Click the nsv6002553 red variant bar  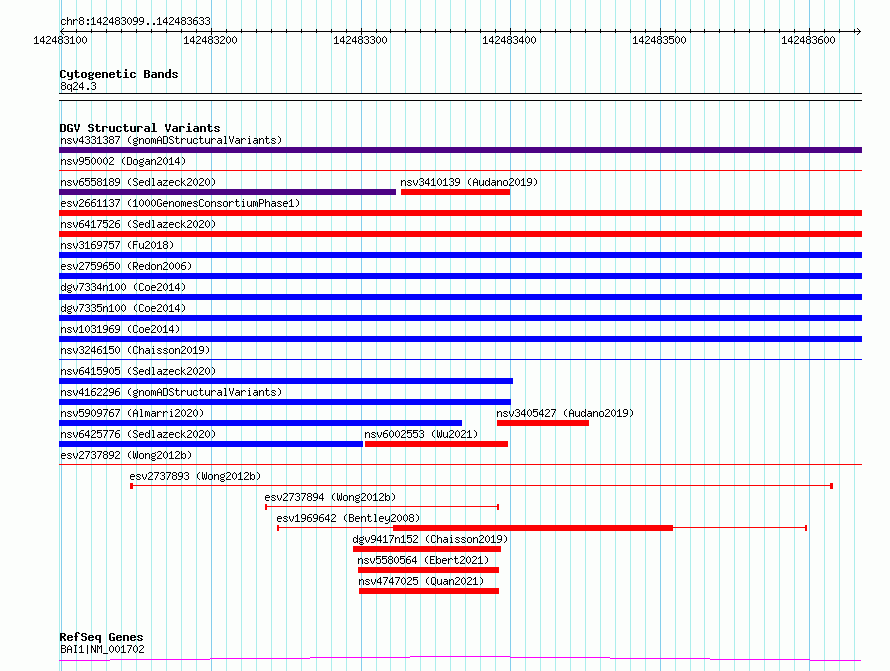click(x=436, y=444)
